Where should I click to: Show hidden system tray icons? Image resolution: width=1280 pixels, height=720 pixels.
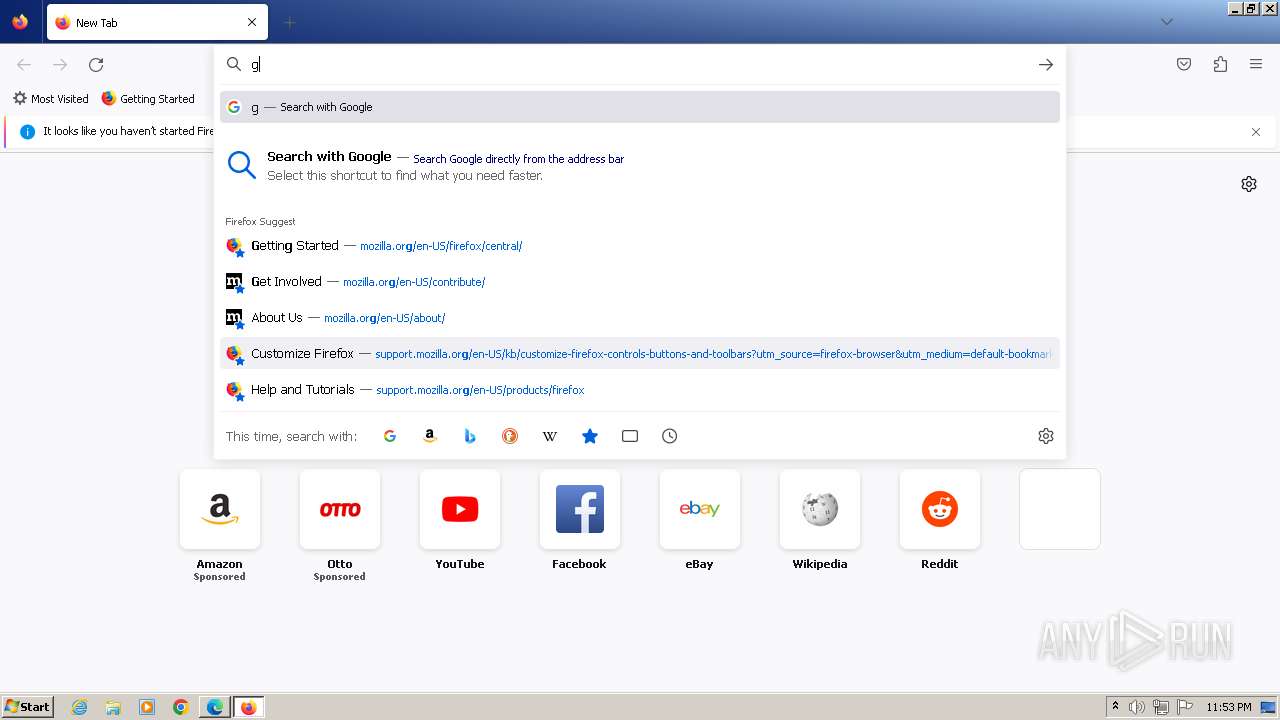click(1115, 707)
